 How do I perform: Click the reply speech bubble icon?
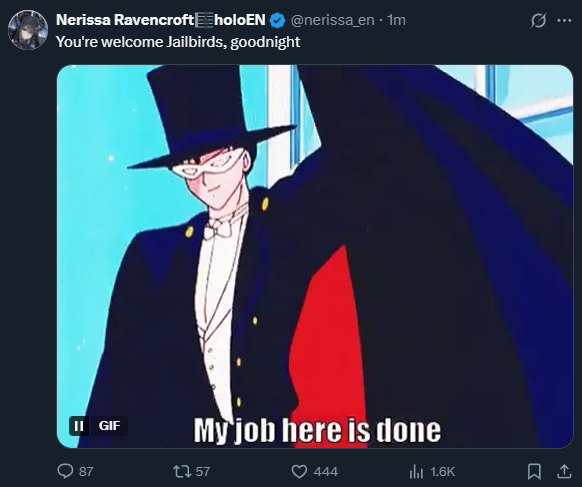(65, 471)
